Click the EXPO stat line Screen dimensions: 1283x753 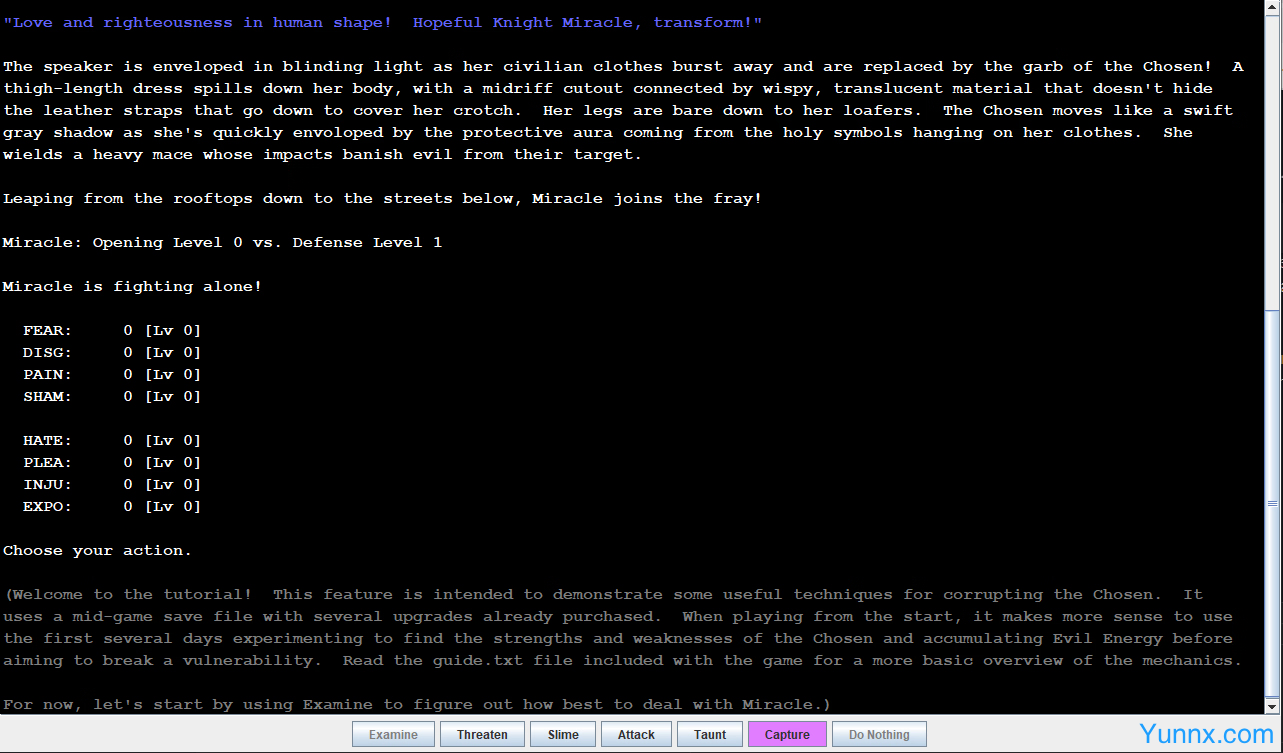click(x=112, y=507)
